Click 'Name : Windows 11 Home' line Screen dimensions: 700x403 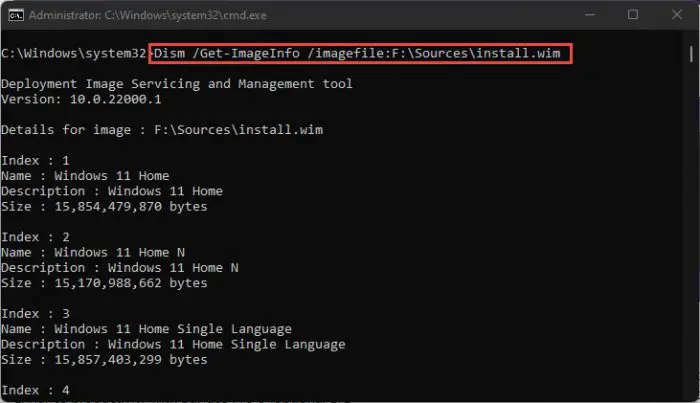(x=85, y=176)
